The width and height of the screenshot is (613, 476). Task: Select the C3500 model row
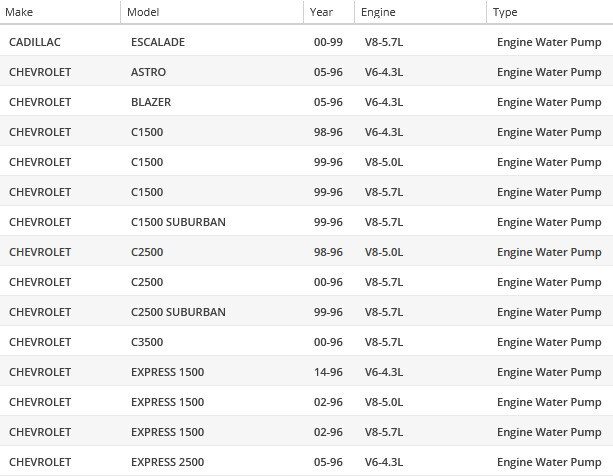[147, 342]
